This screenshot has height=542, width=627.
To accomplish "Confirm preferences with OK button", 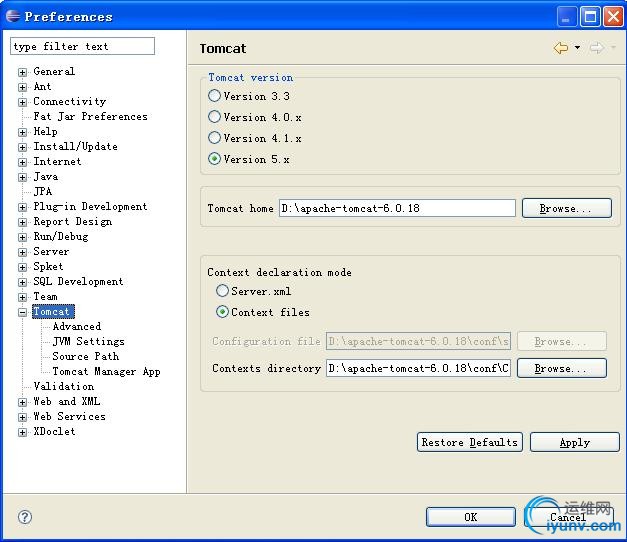I will coord(471,517).
